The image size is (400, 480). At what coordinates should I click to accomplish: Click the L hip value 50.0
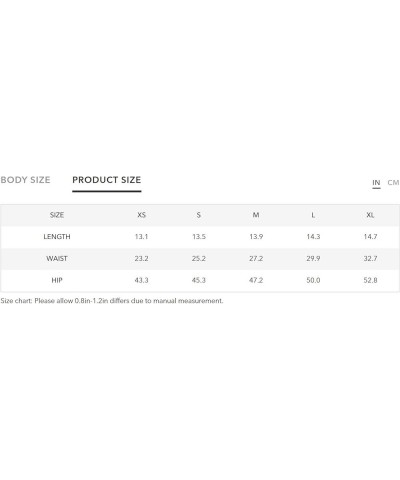point(313,280)
